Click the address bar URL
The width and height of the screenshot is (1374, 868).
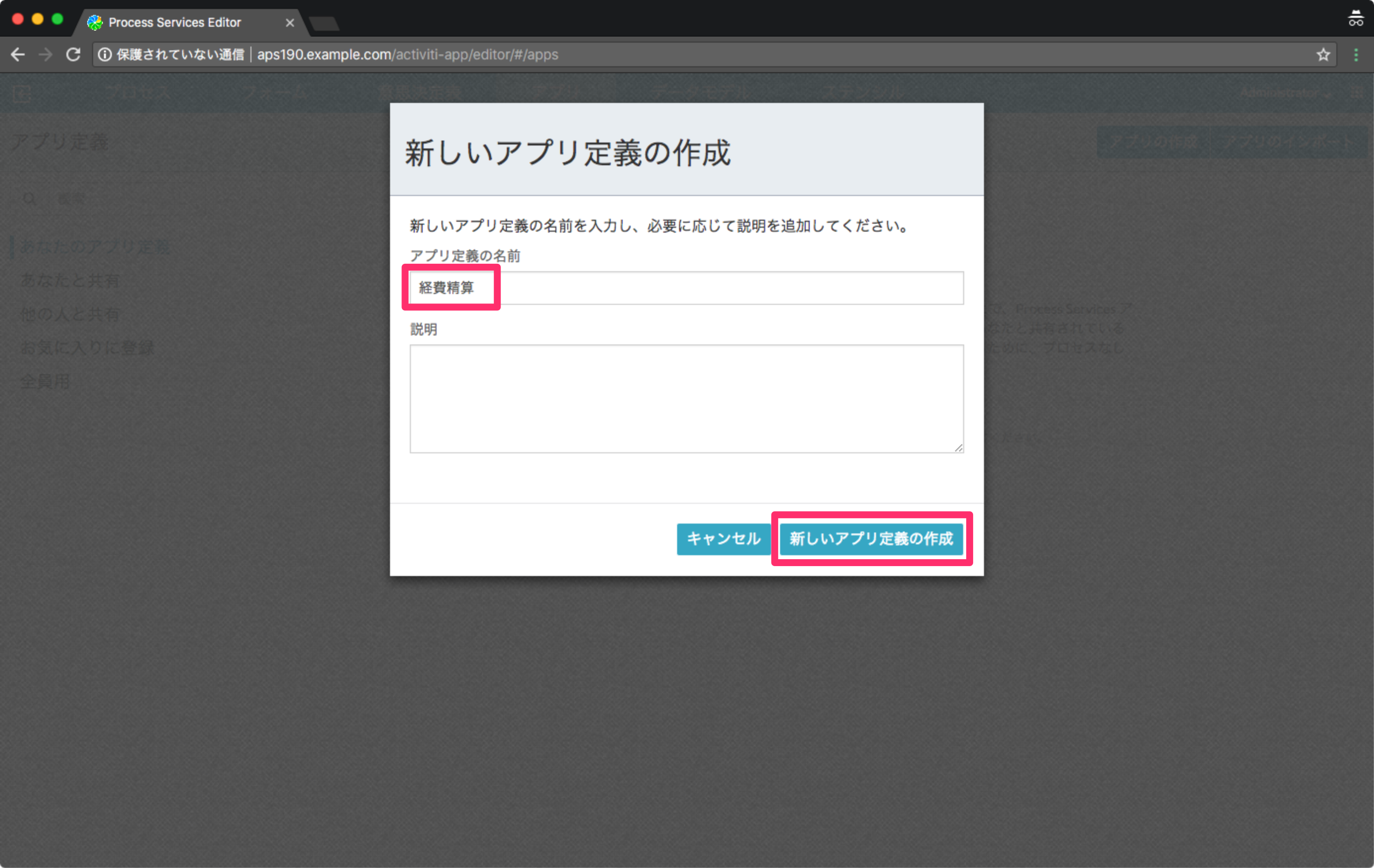pyautogui.click(x=407, y=55)
